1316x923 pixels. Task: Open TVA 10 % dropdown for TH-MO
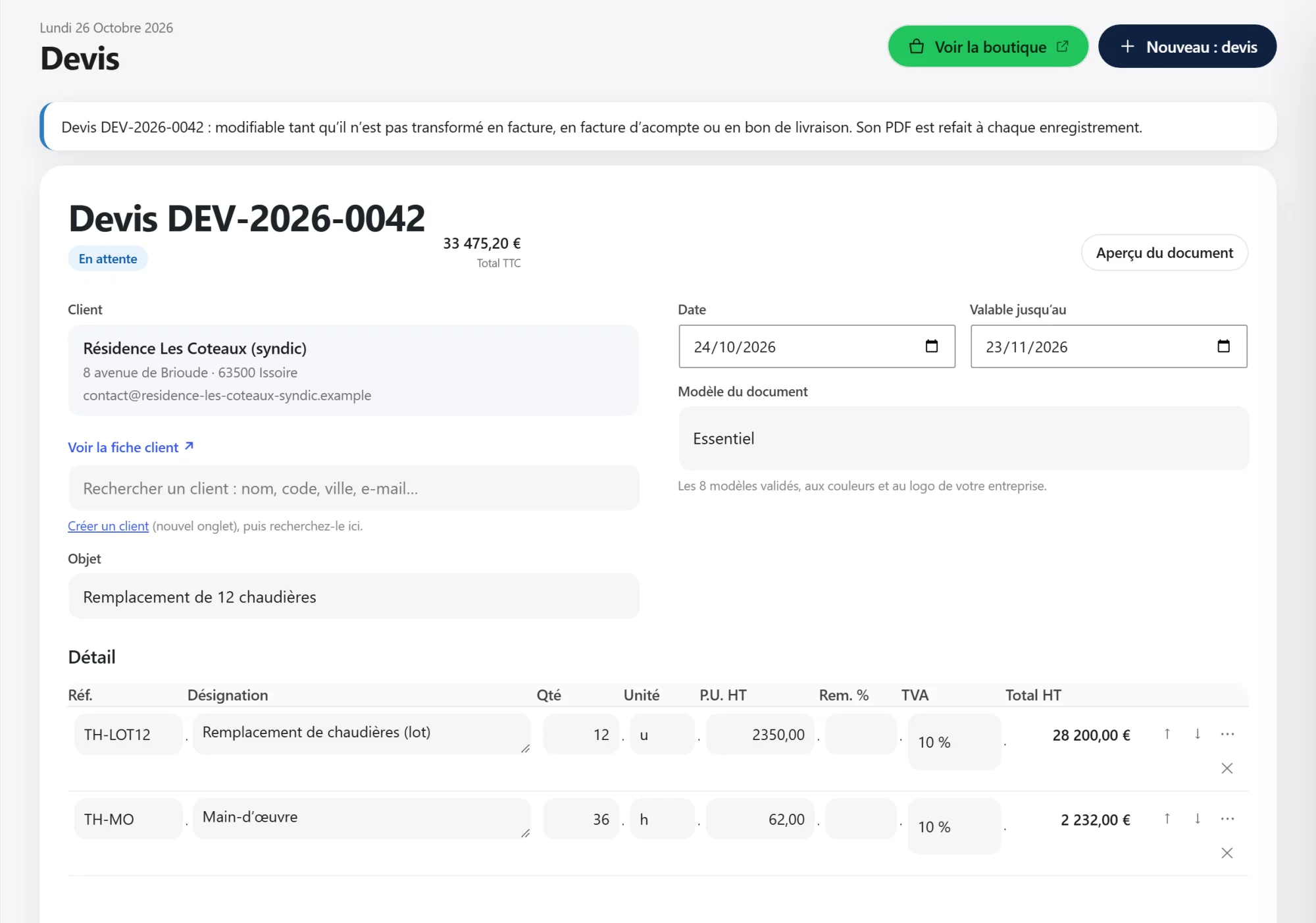pyautogui.click(x=954, y=827)
